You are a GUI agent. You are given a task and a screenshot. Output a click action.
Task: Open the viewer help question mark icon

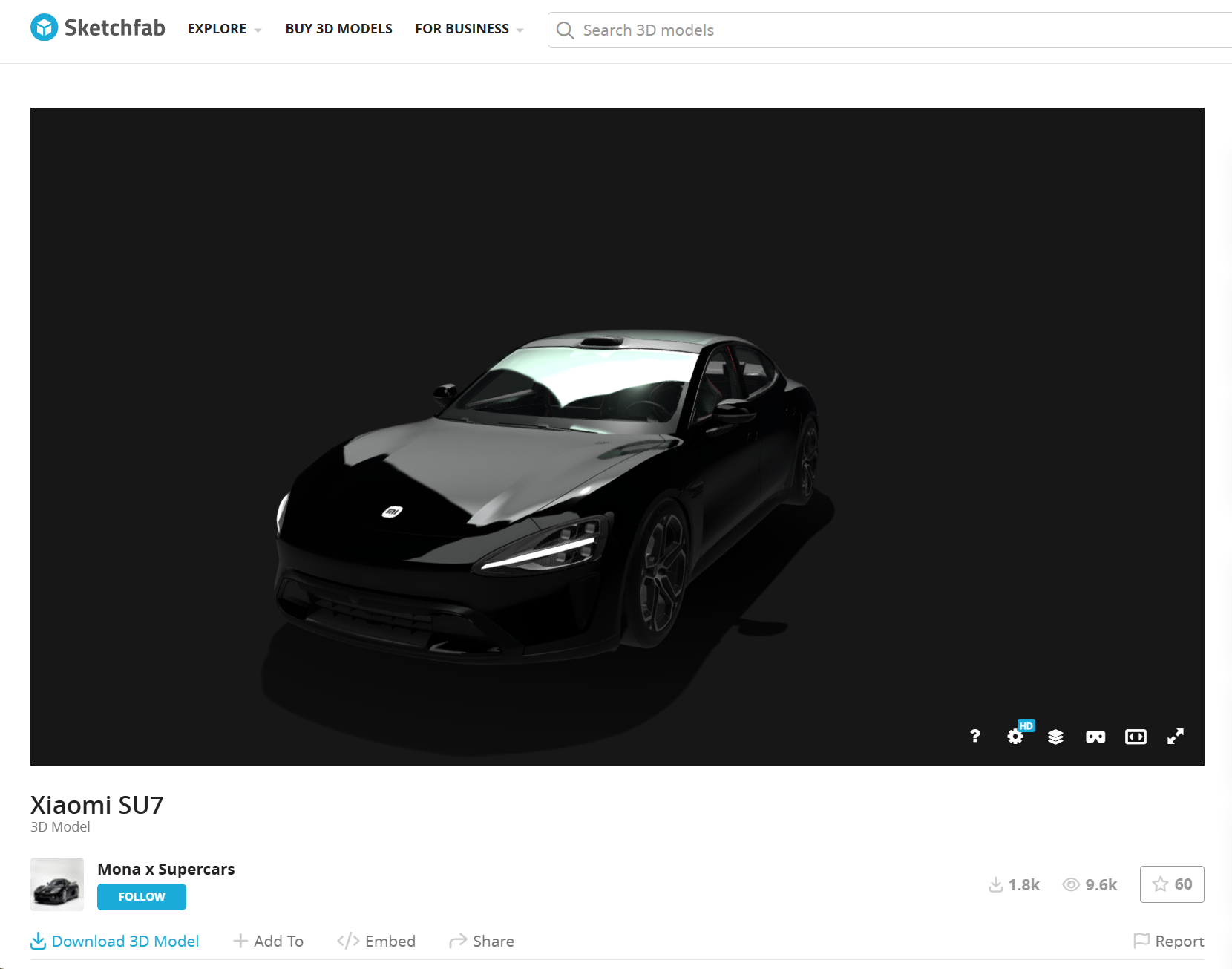point(974,736)
